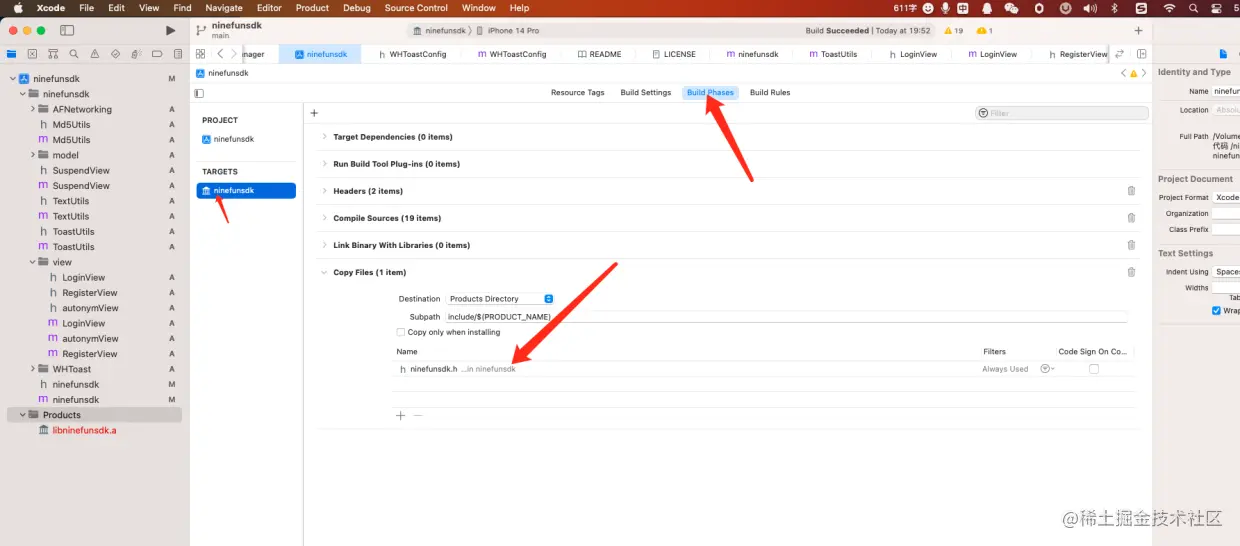
Task: Switch to the Build Settings tab
Action: 646,93
